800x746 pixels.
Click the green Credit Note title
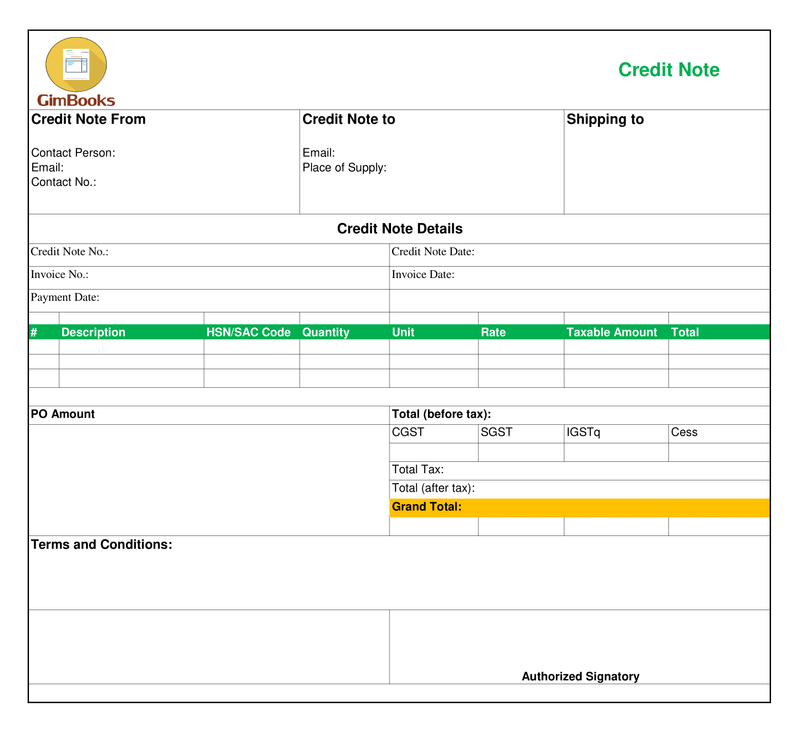coord(669,70)
